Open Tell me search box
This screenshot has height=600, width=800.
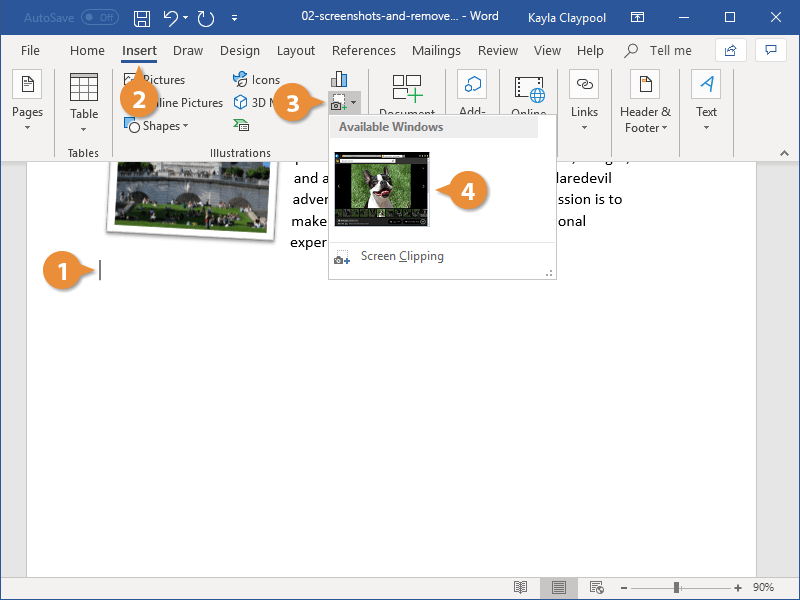click(x=658, y=50)
